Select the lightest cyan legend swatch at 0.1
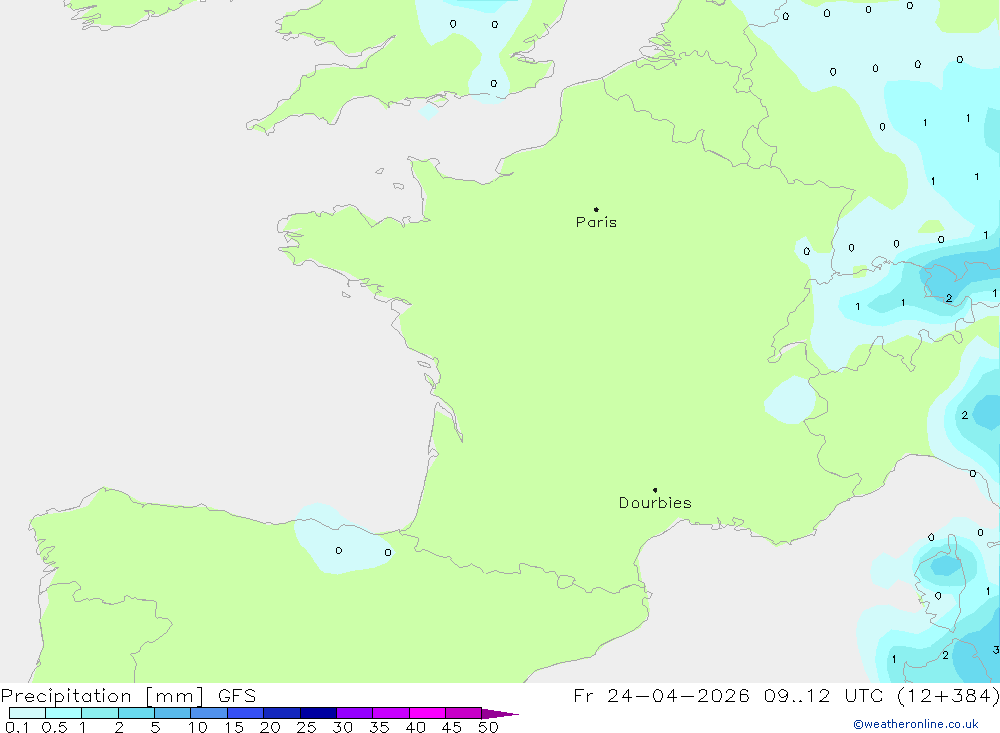The height and width of the screenshot is (733, 1000). tap(27, 713)
